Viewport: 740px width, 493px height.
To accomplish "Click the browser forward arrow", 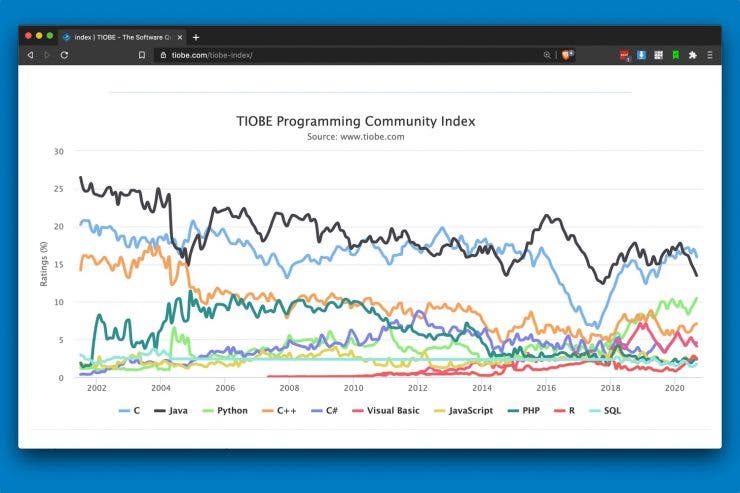I will point(47,55).
